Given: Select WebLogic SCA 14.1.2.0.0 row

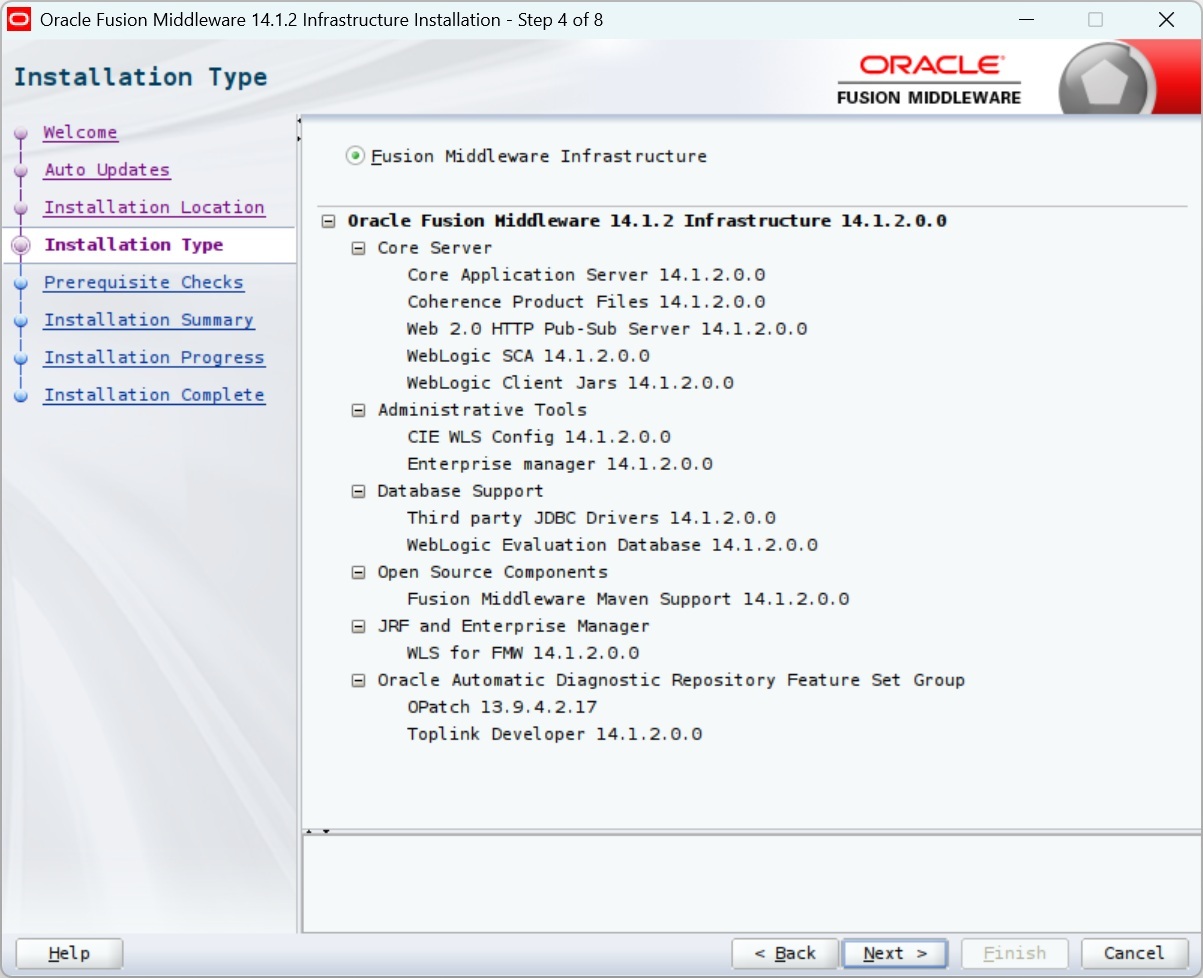Looking at the screenshot, I should 528,356.
